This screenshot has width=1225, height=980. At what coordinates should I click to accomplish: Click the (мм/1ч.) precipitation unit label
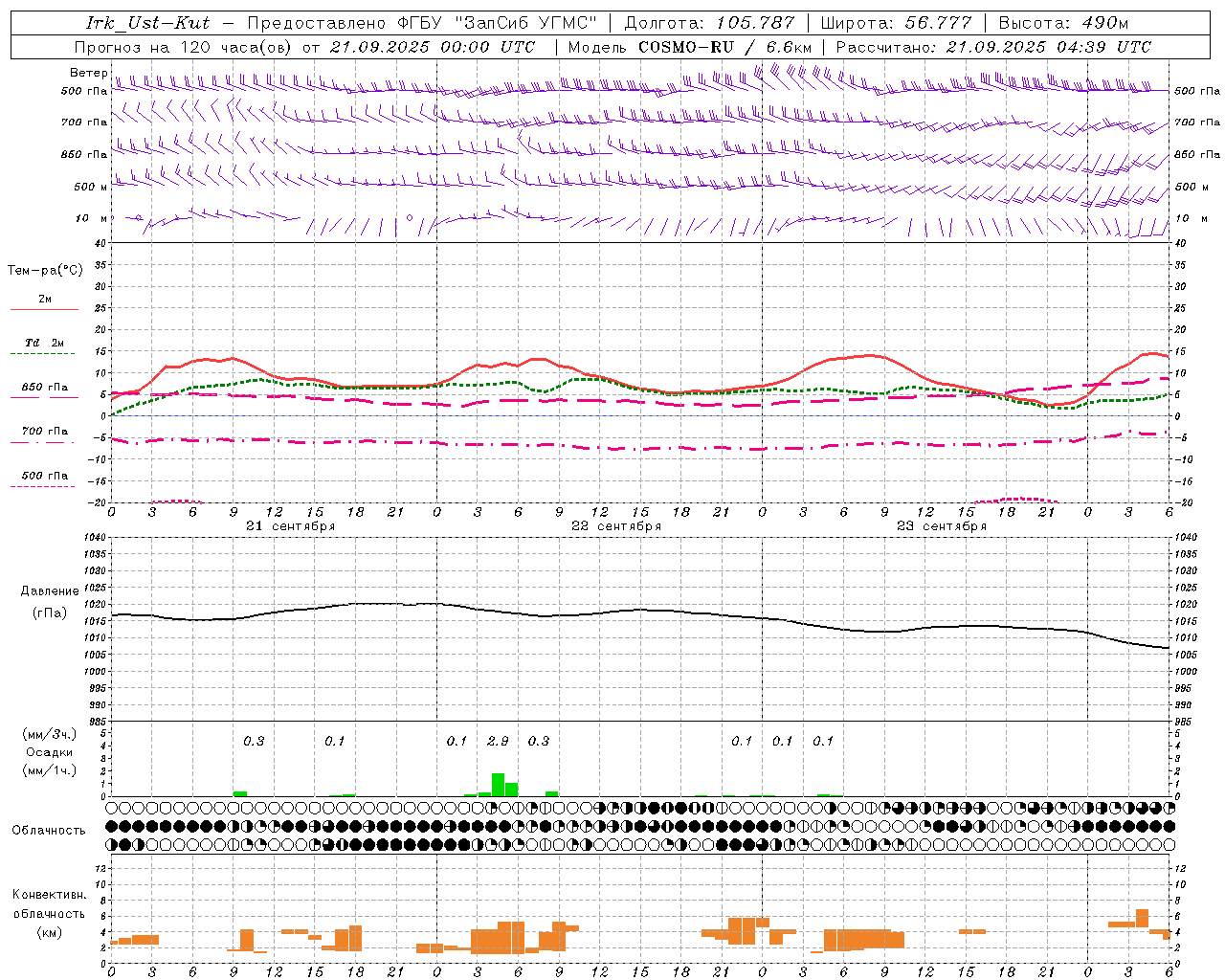pos(49,770)
